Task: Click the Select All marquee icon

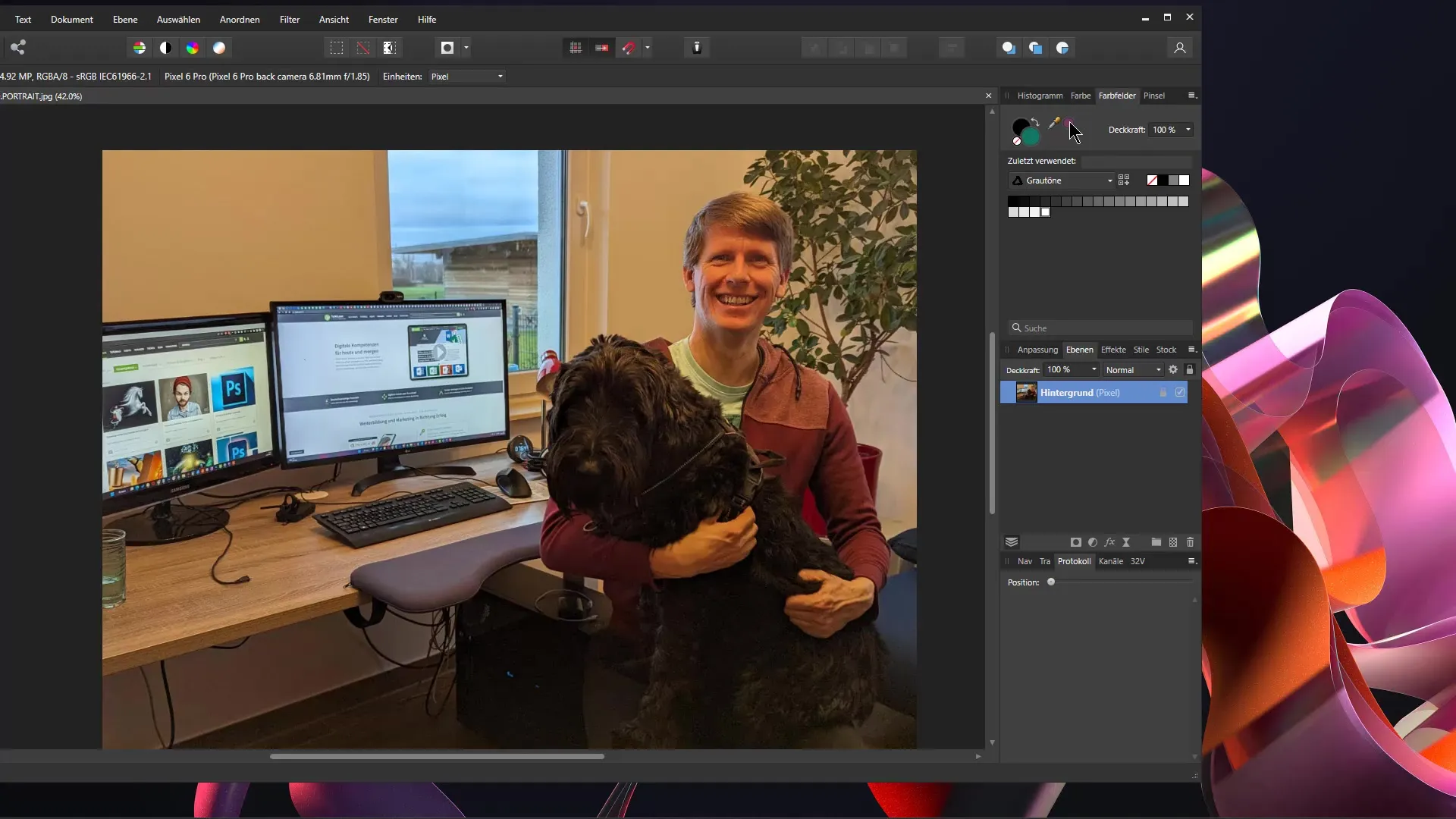Action: [x=337, y=48]
